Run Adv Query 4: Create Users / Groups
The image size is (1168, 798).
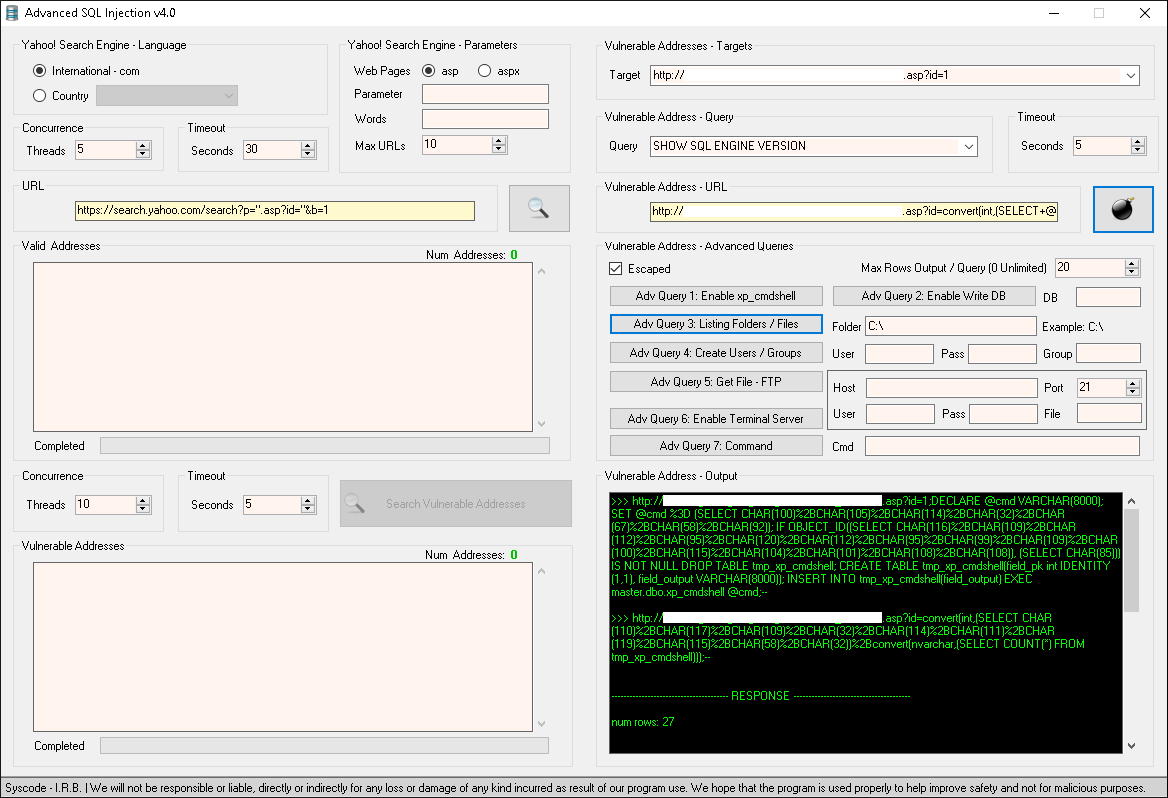coord(715,352)
